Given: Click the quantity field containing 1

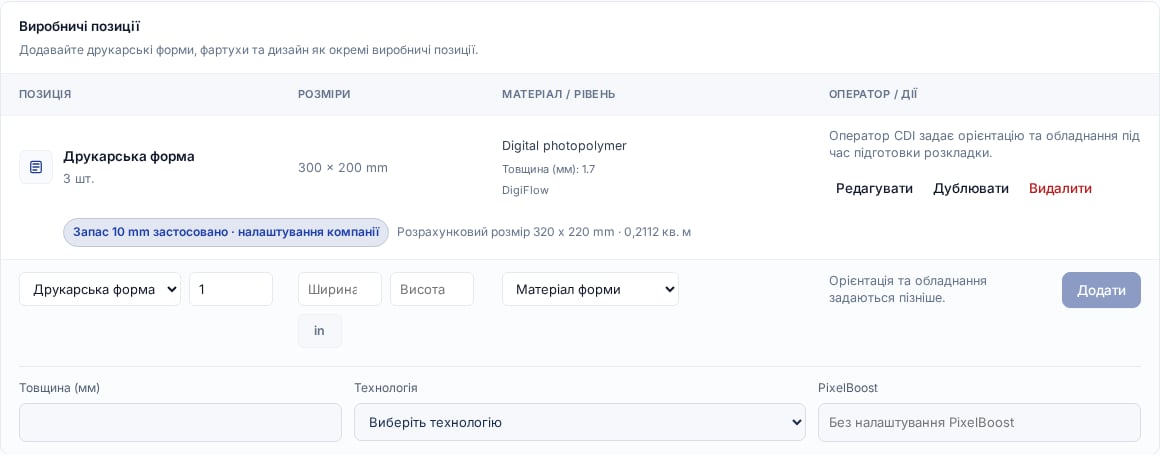Looking at the screenshot, I should coord(231,289).
